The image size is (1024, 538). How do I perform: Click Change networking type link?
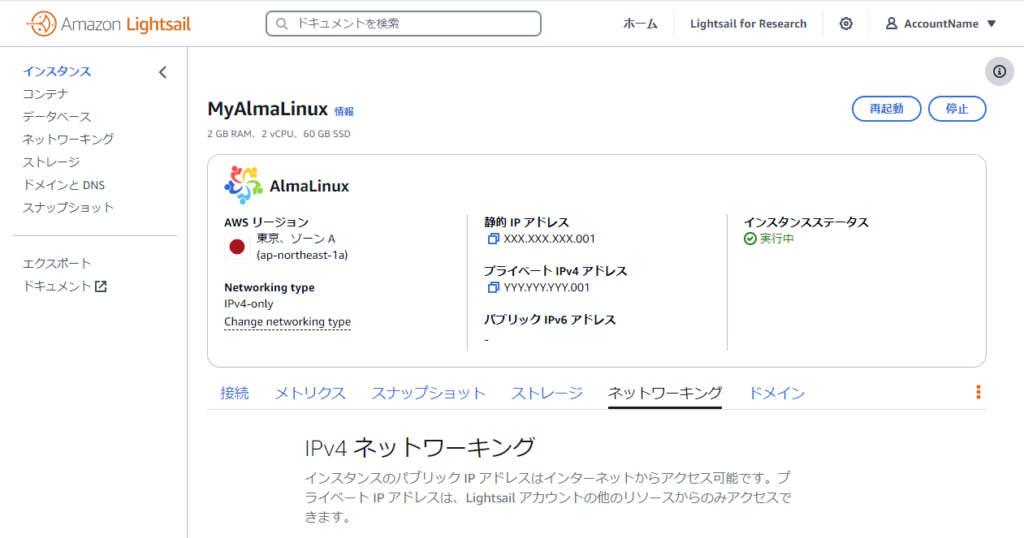(x=287, y=321)
